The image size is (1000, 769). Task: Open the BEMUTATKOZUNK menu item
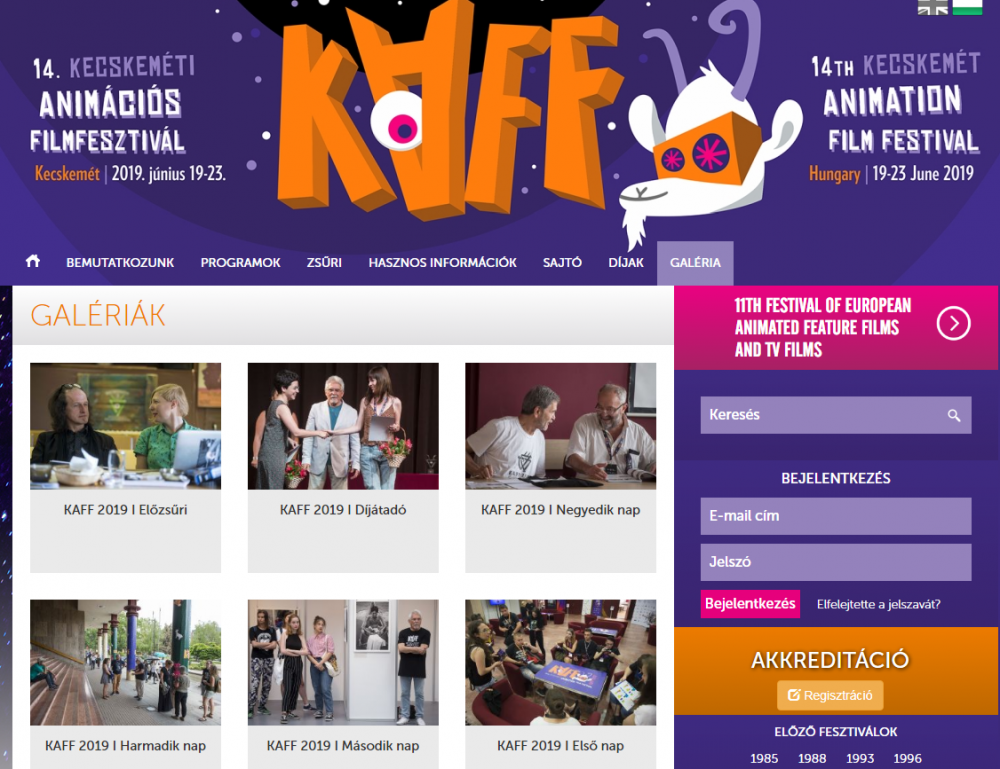point(120,263)
